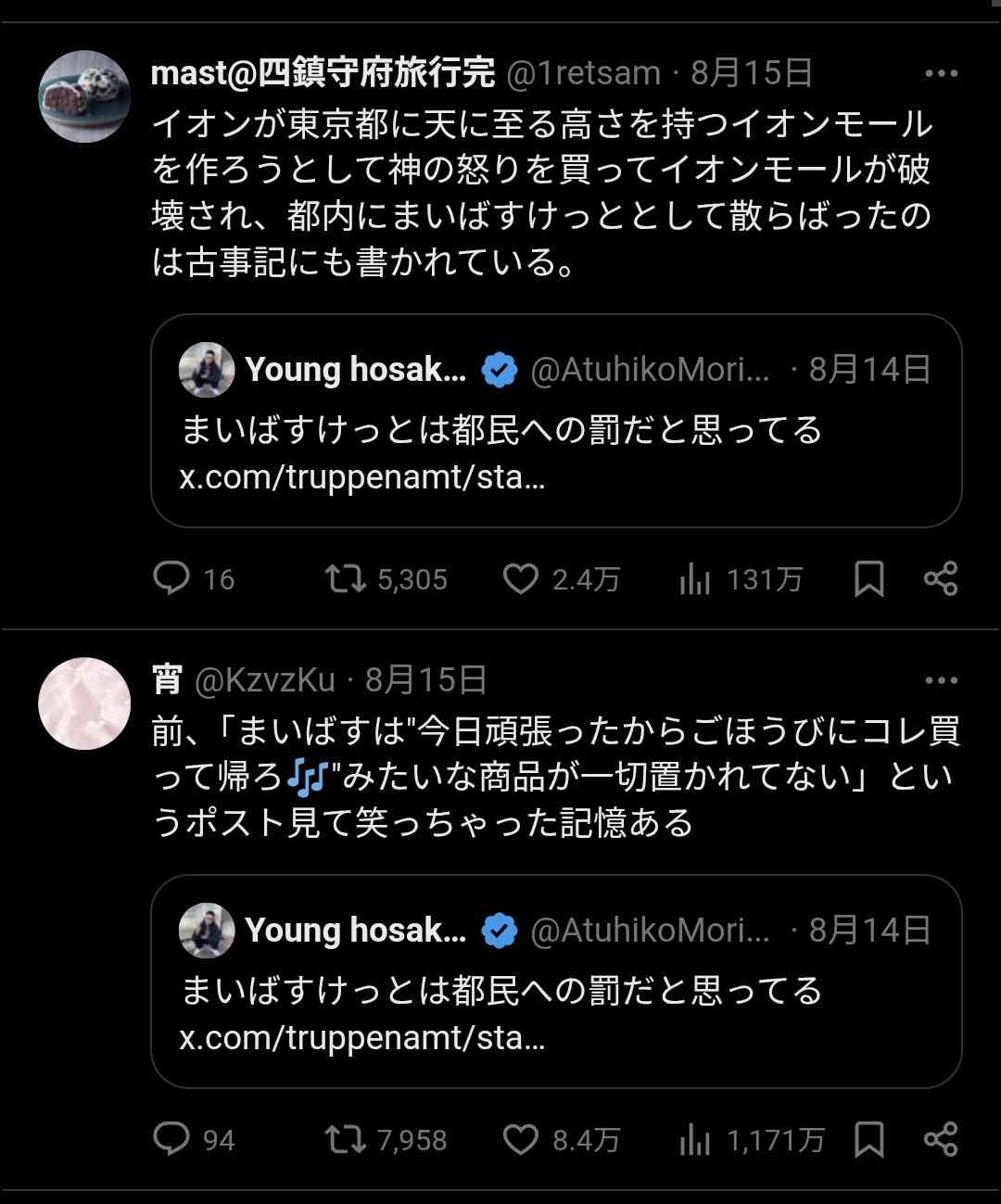
Task: Reply to mast's tweet with 16 replies
Action: [x=171, y=579]
